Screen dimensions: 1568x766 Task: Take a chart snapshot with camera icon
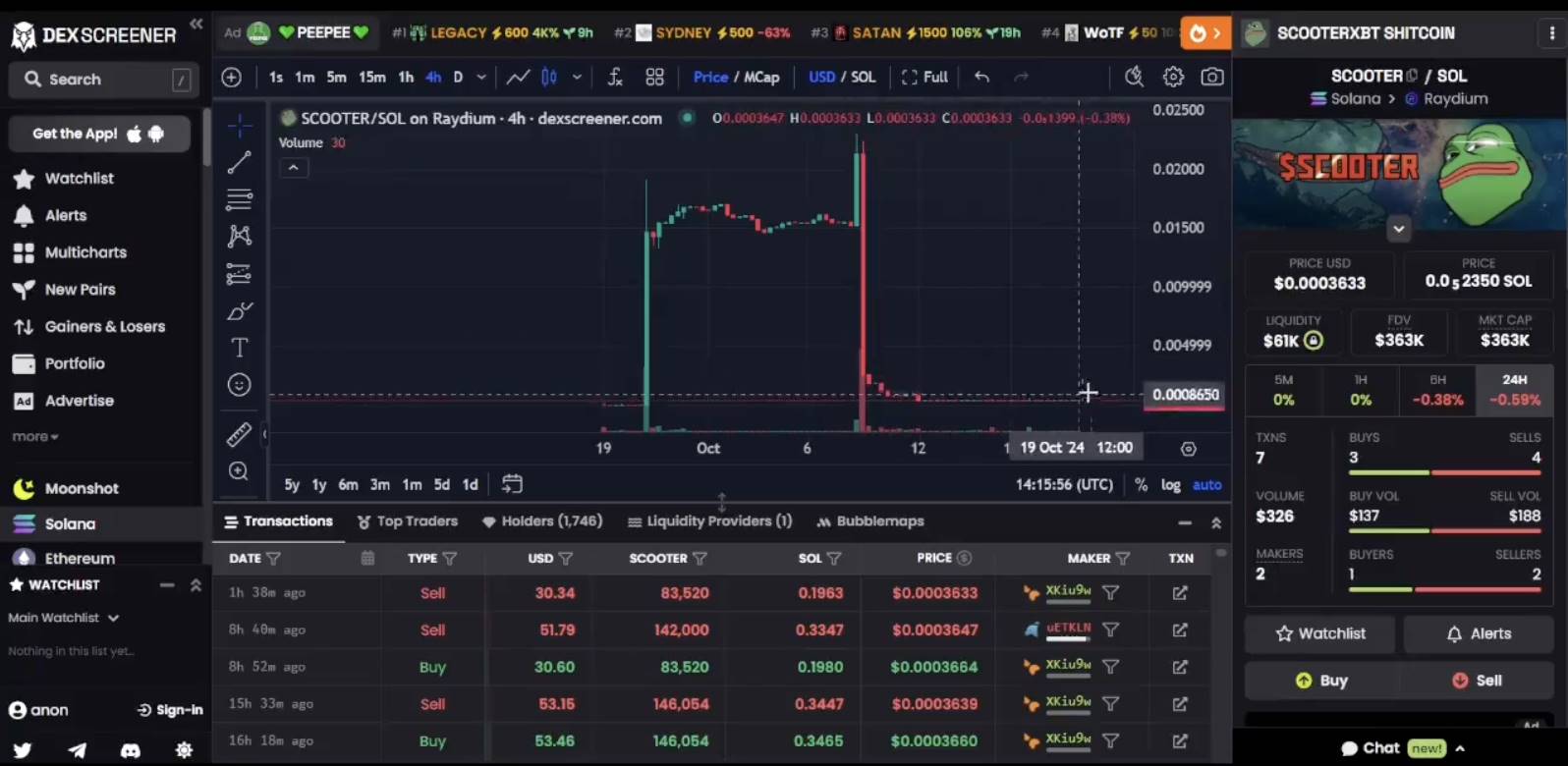[1212, 77]
